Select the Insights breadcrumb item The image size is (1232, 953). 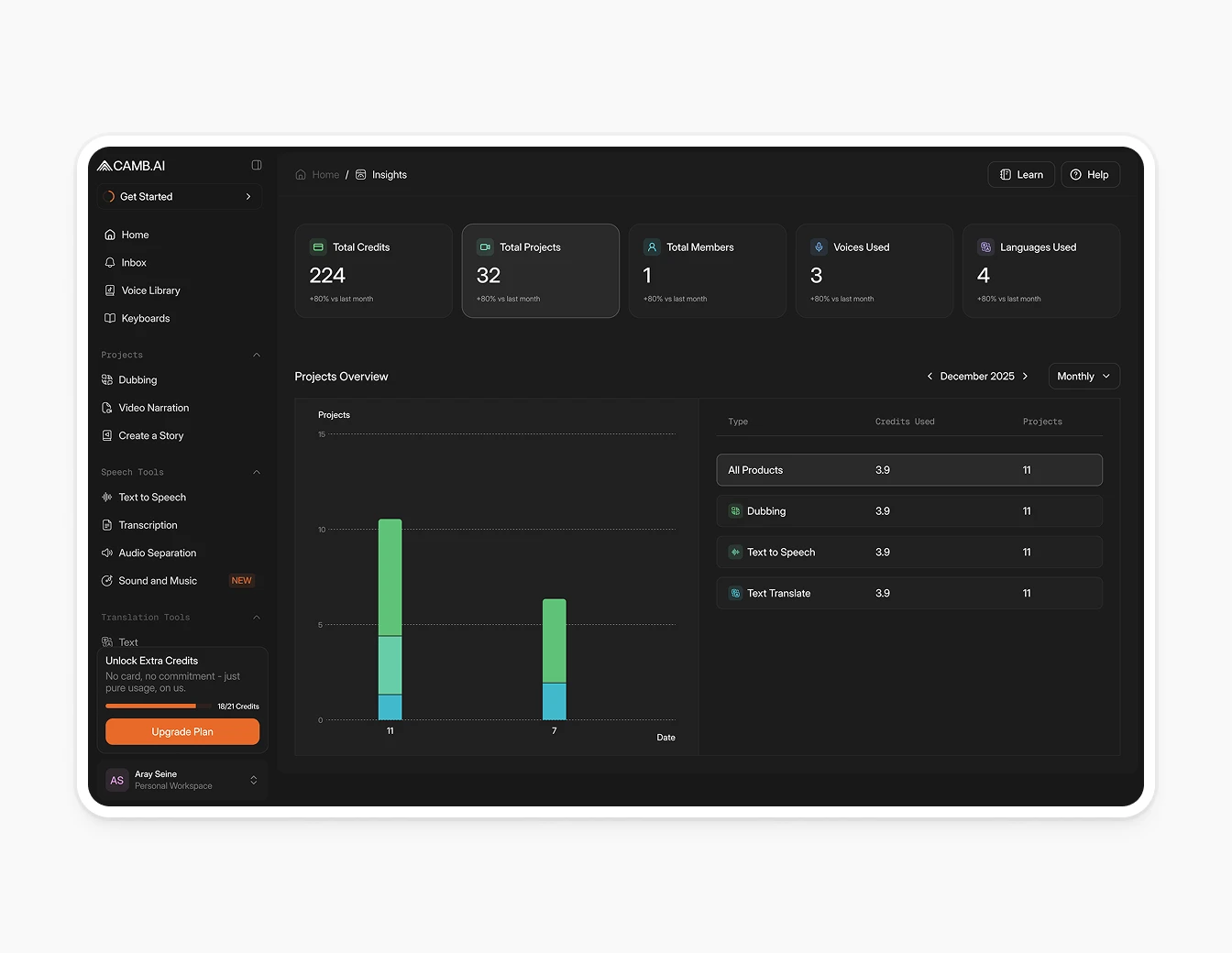tap(390, 174)
